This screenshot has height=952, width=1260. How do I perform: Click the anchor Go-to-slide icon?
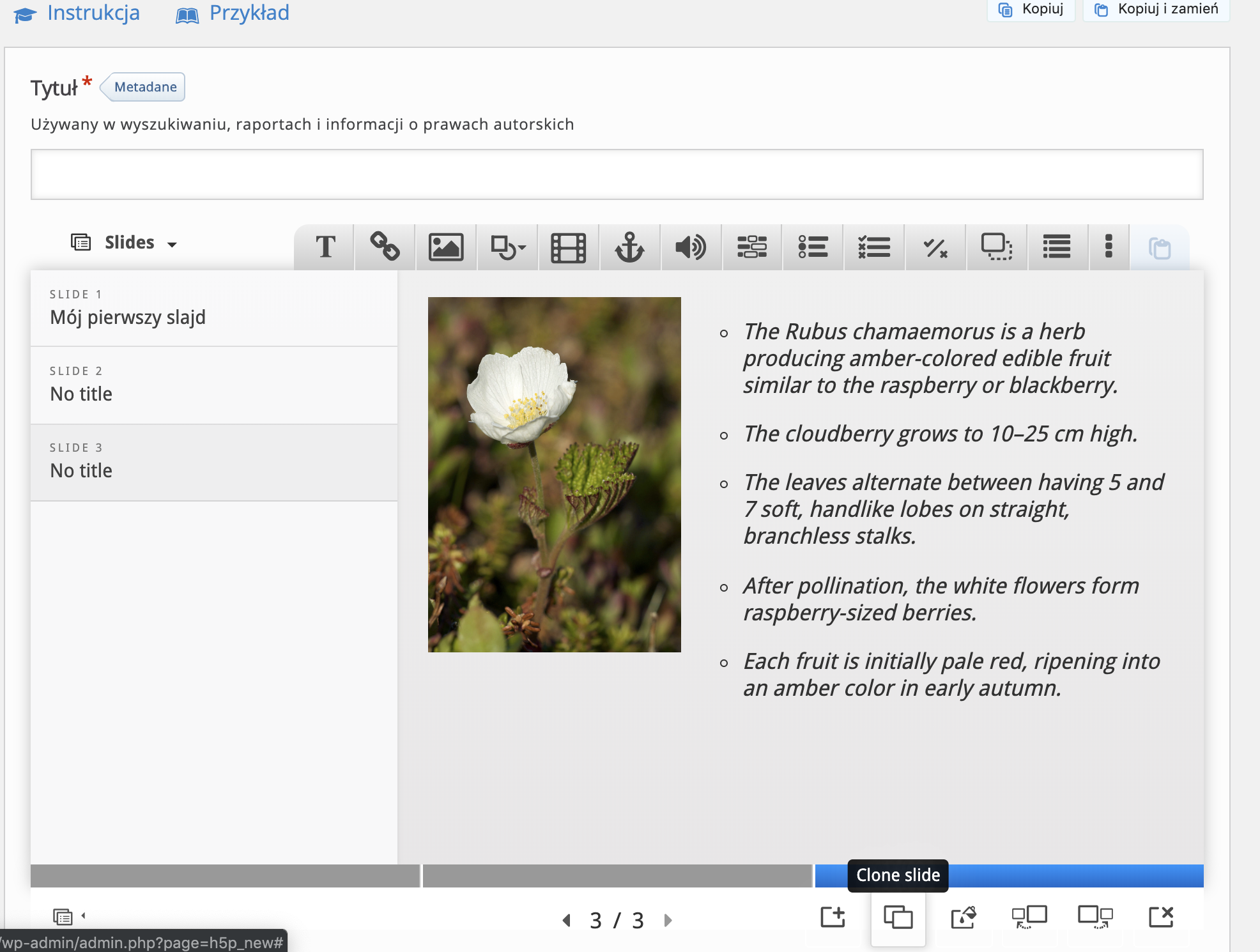tap(629, 247)
